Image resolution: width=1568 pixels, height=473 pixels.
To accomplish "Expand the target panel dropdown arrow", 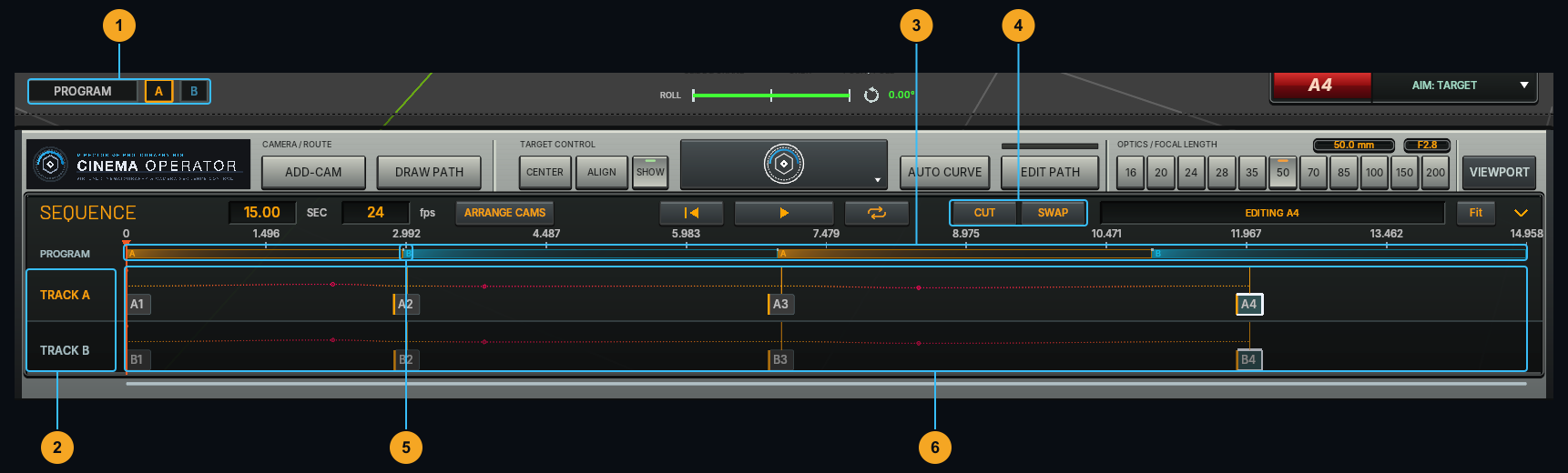I will click(878, 180).
